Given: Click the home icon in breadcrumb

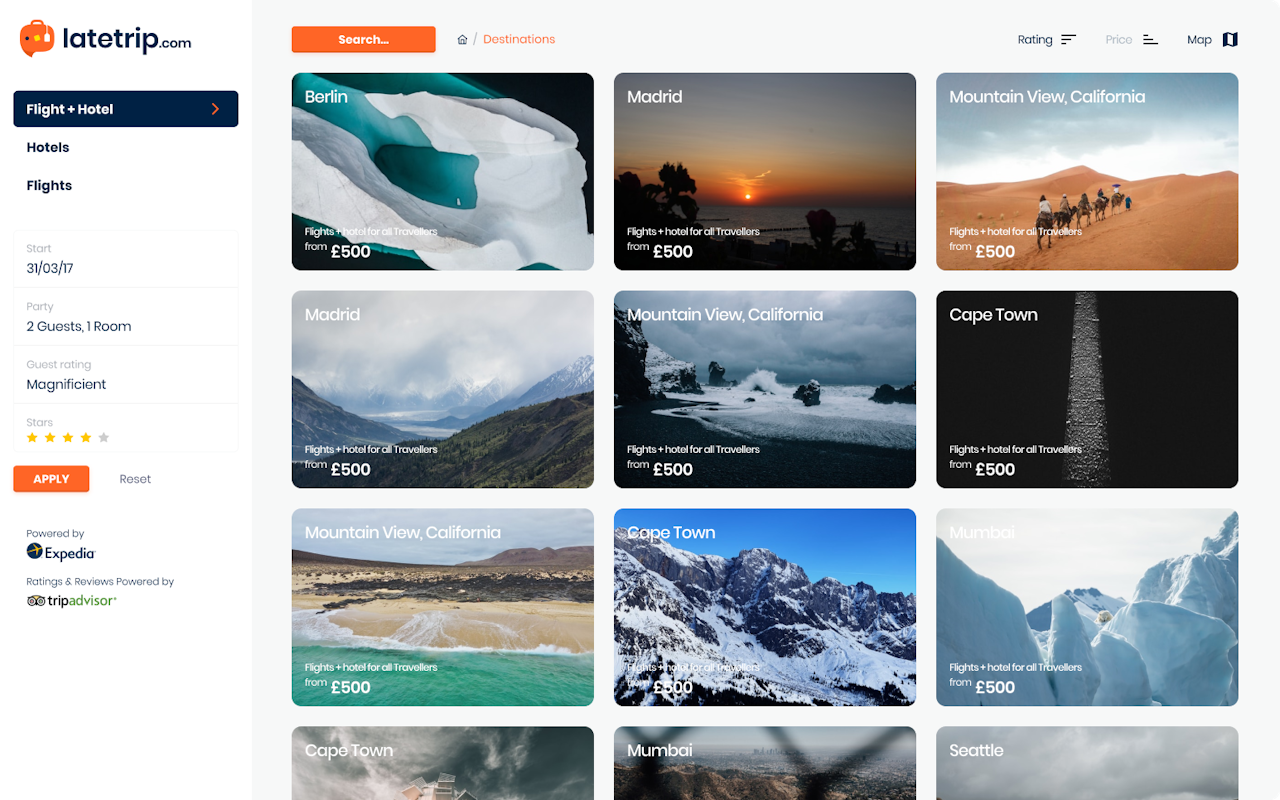Looking at the screenshot, I should point(462,40).
